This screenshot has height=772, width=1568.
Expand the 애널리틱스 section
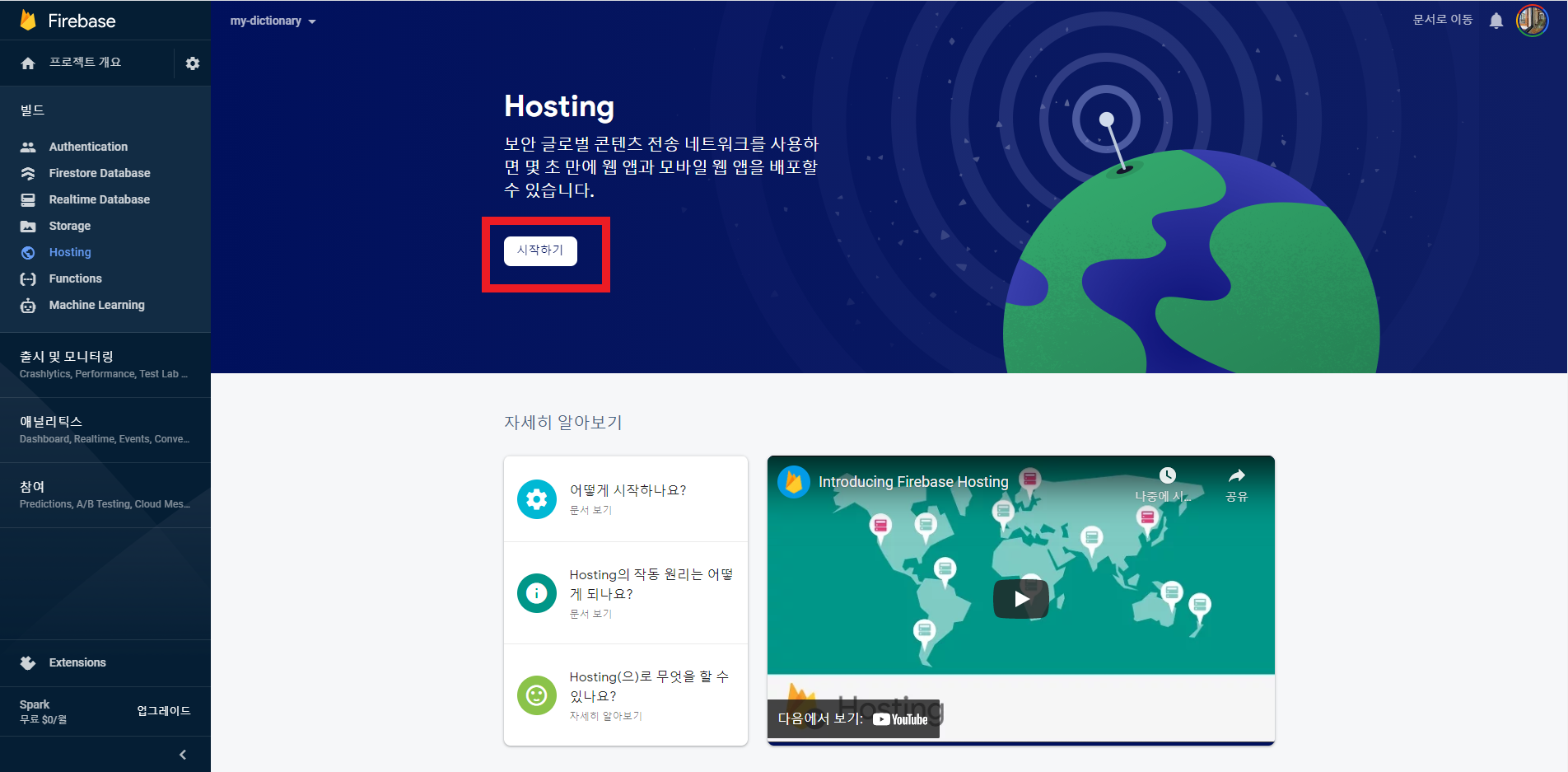[105, 429]
